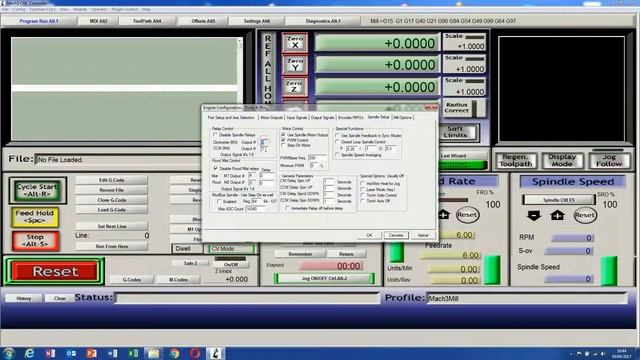
Task: Click Cycle Start Alt-R button
Action: point(38,190)
